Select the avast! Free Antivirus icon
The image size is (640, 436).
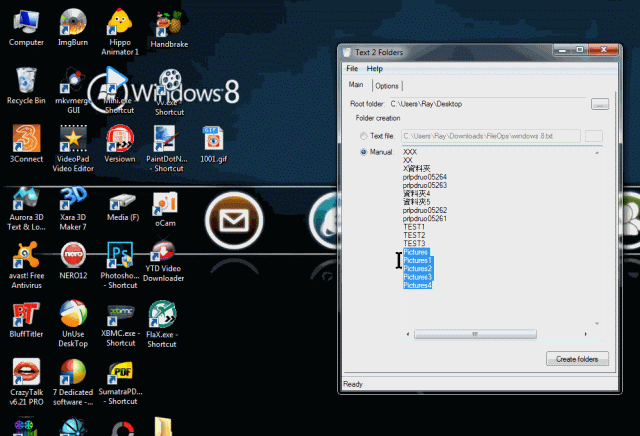pos(26,265)
